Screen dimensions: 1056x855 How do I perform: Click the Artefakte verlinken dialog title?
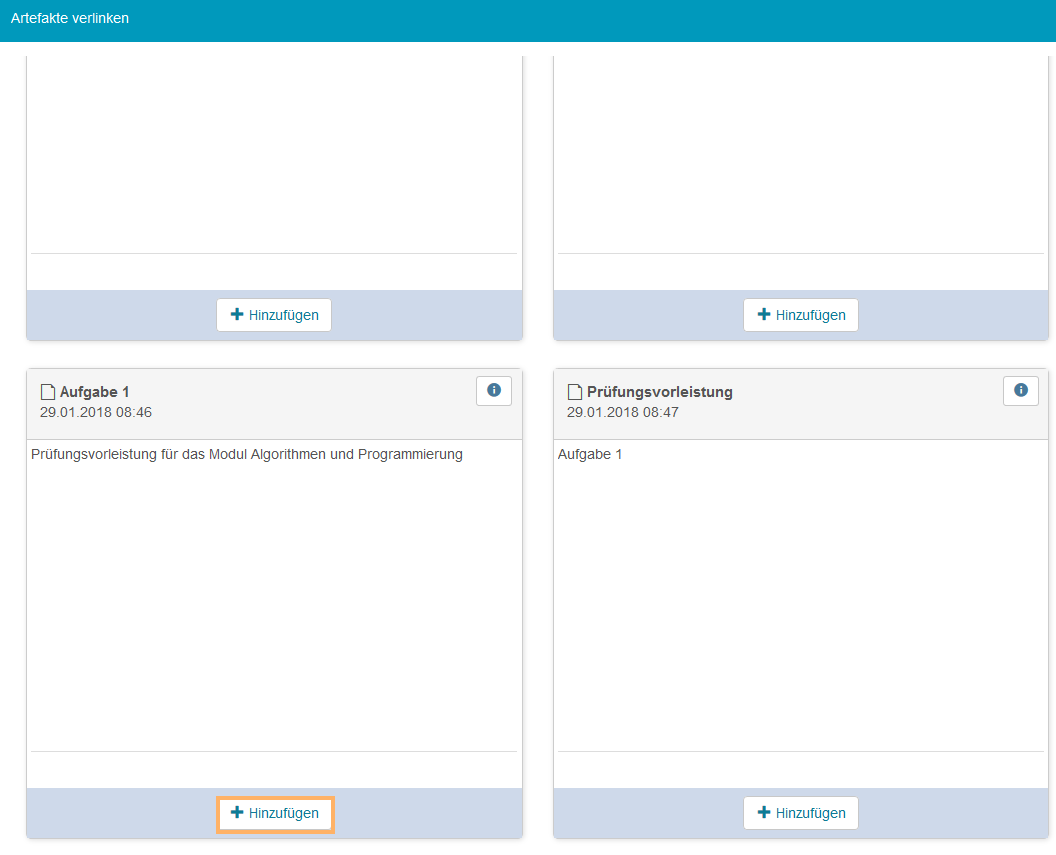coord(70,18)
